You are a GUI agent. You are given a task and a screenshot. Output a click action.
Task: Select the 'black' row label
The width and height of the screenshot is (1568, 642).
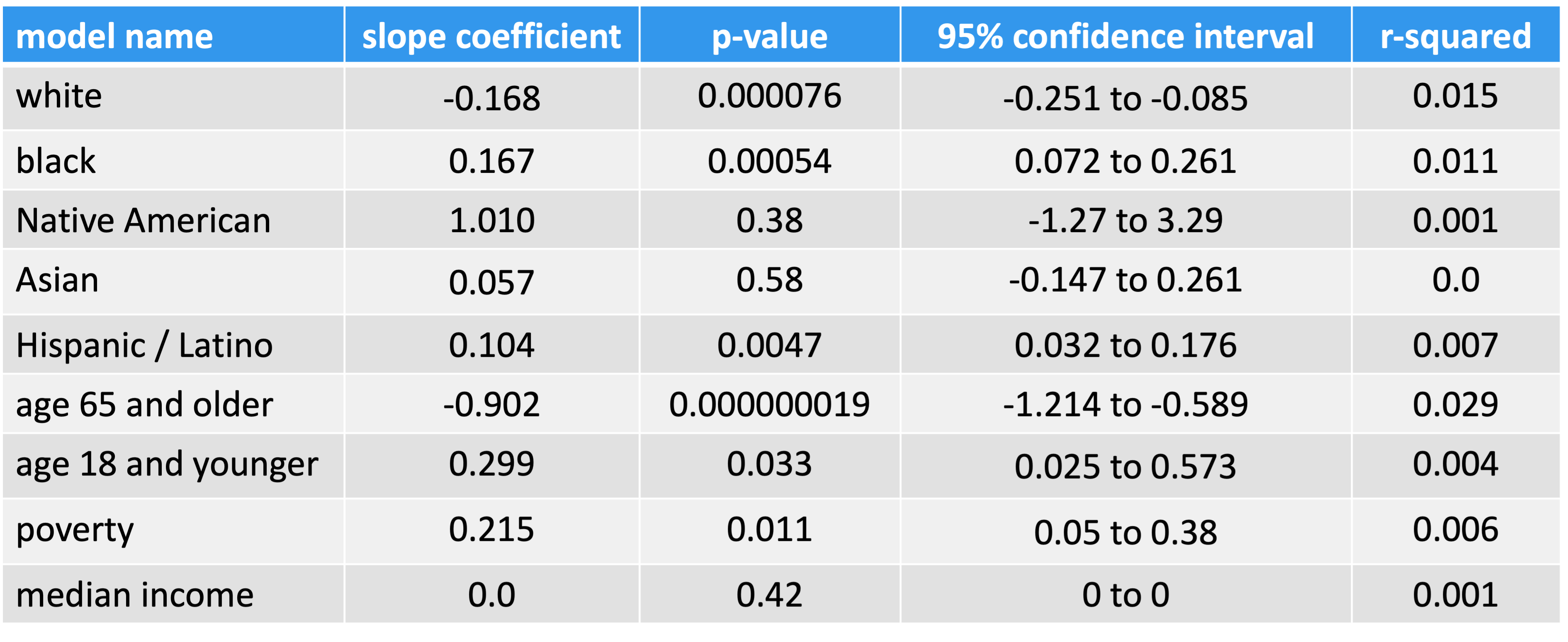point(56,161)
